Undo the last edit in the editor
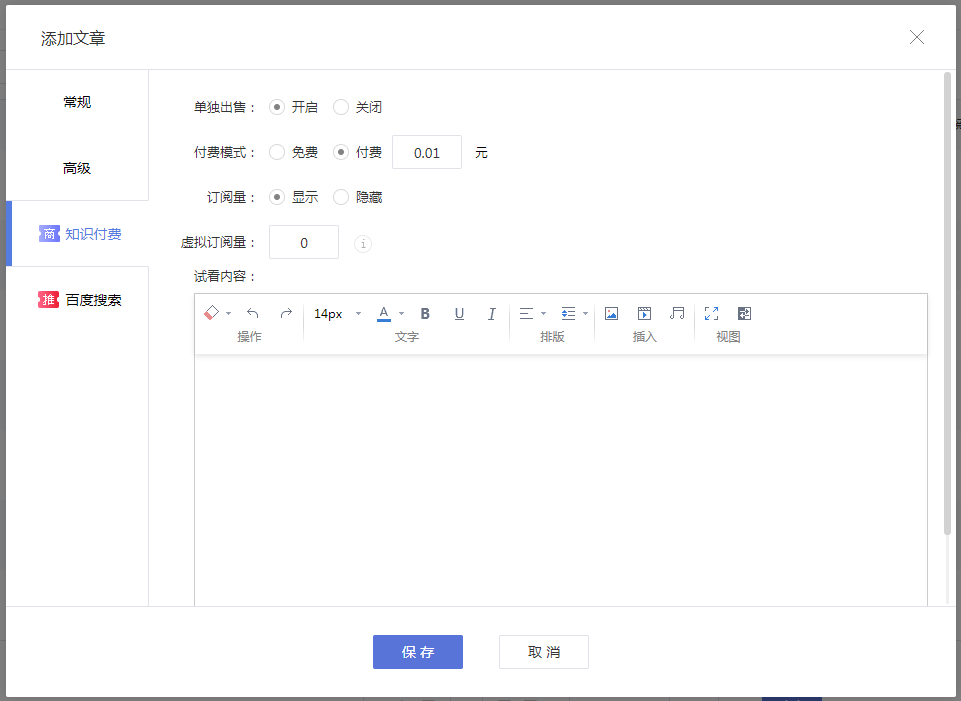 253,313
